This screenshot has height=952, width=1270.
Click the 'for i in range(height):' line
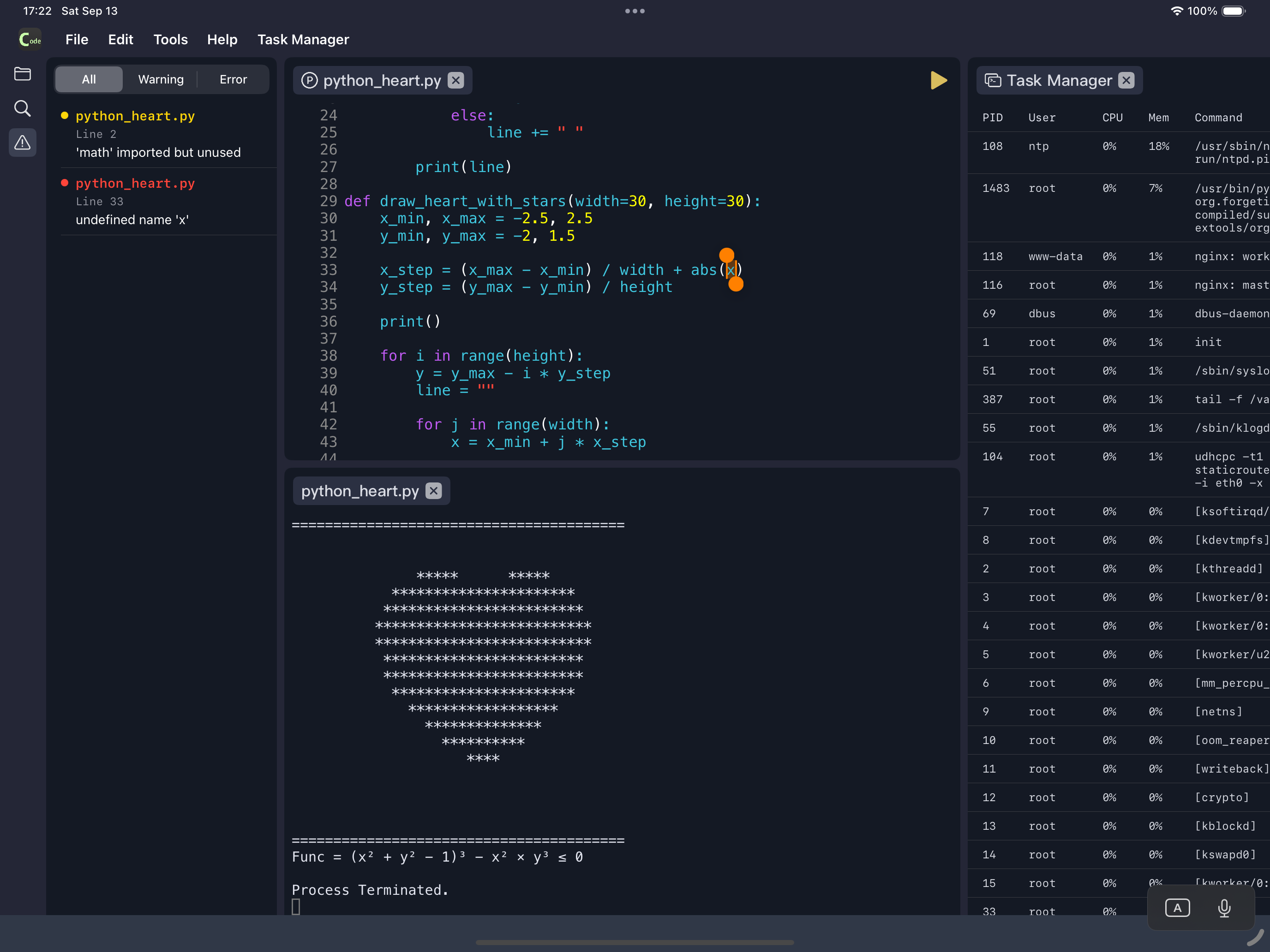coord(481,356)
